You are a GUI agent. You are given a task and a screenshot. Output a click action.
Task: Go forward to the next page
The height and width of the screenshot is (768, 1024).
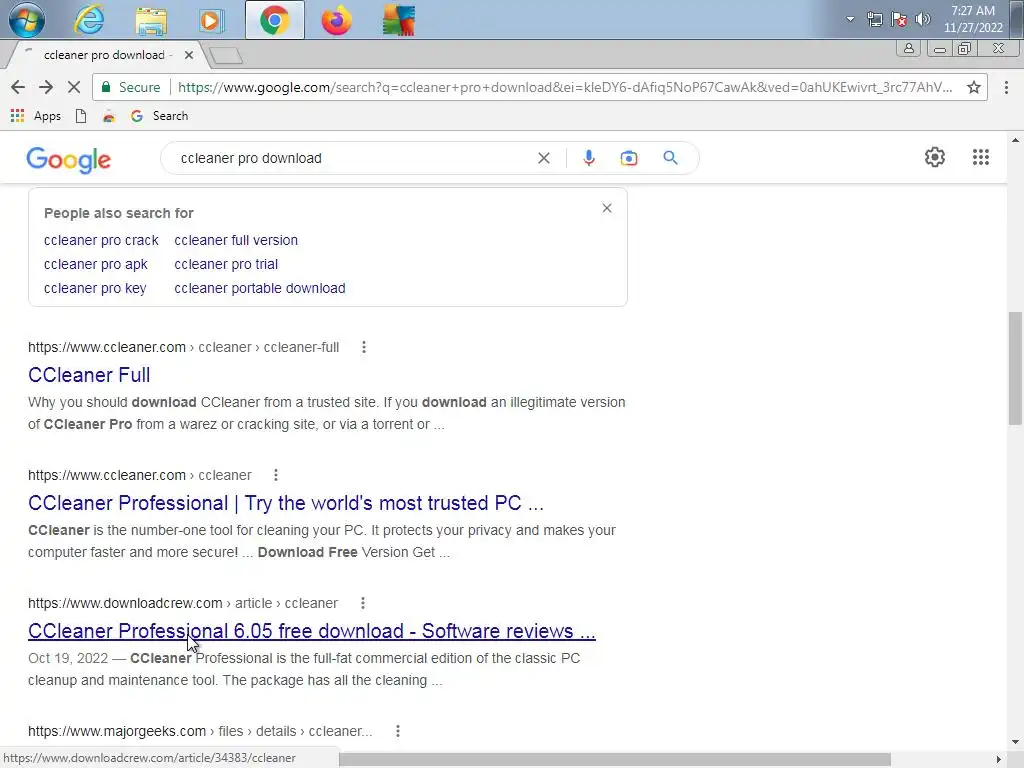(46, 87)
